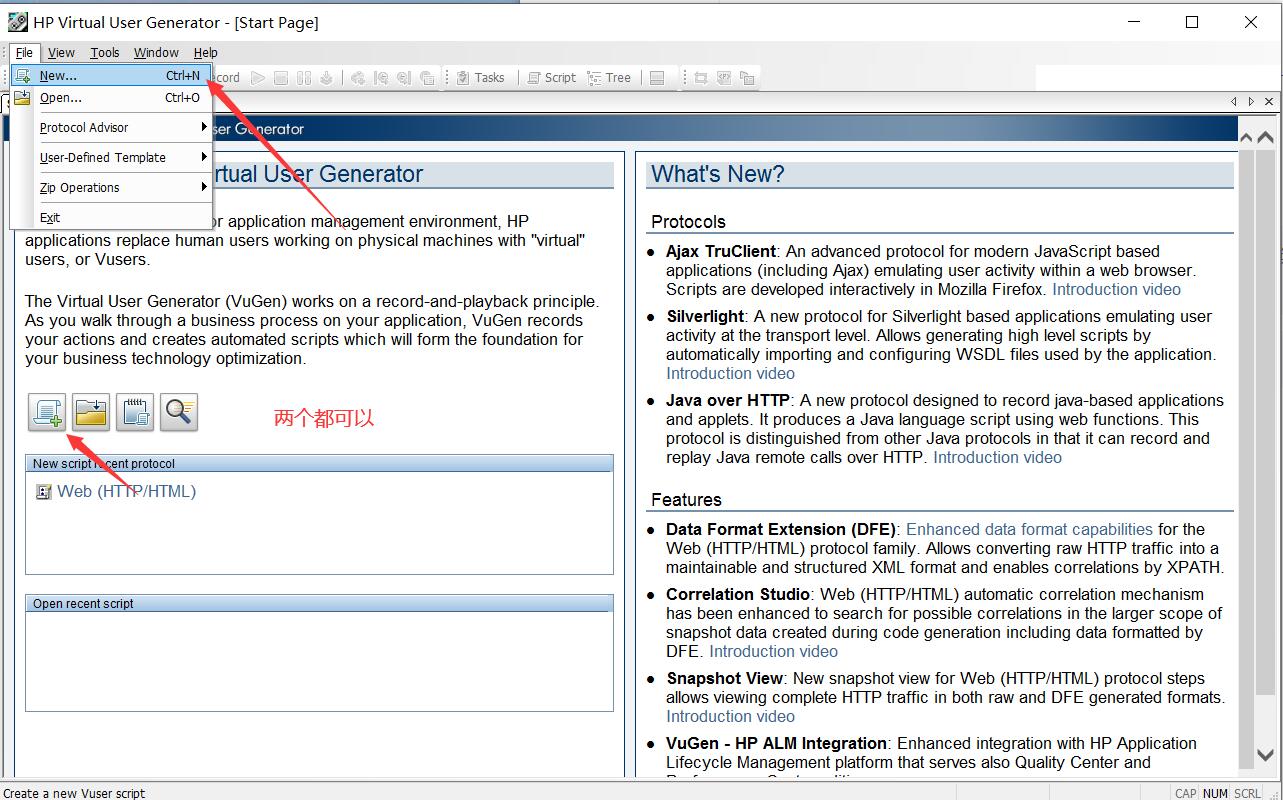Image resolution: width=1283 pixels, height=800 pixels.
Task: Open Silverlight Introduction video link
Action: (x=730, y=373)
